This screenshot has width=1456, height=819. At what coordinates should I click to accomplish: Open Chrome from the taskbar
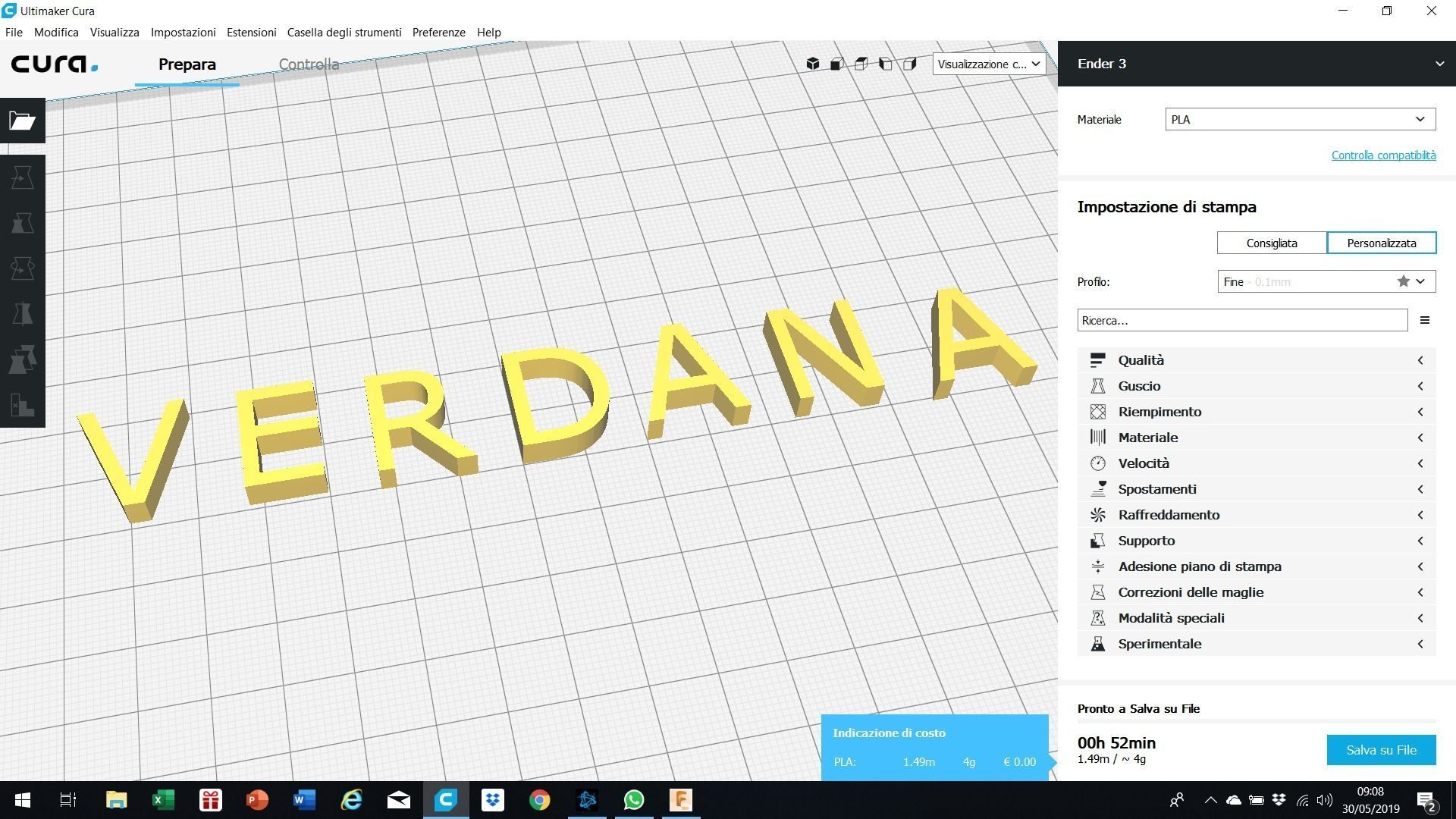tap(539, 800)
